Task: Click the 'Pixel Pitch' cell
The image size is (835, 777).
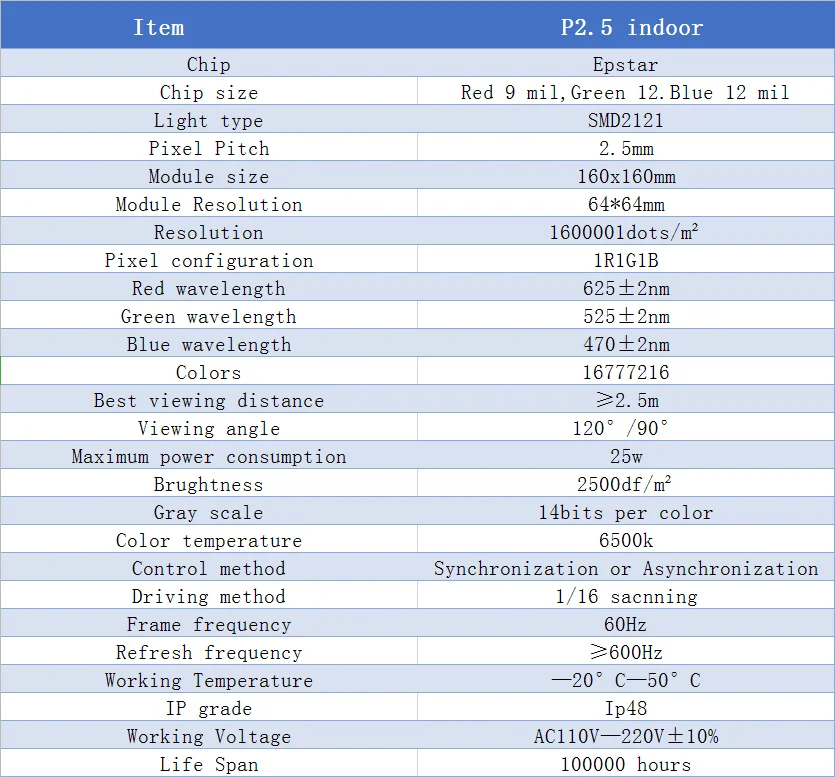Action: click(x=208, y=148)
